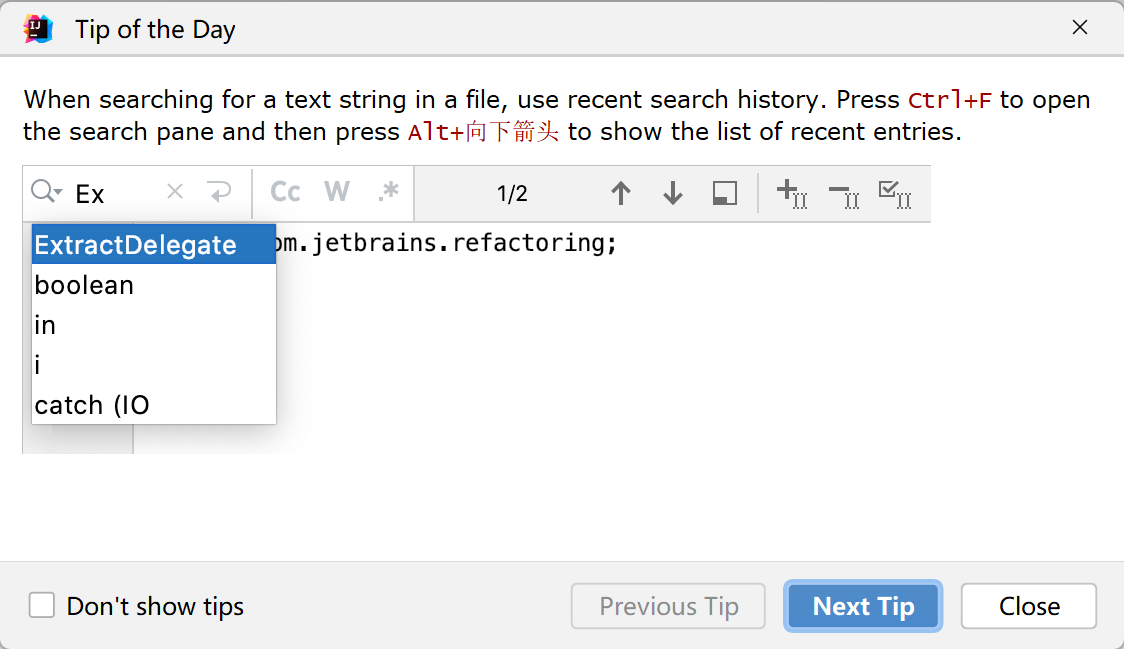Click the Next Tip button

(864, 606)
